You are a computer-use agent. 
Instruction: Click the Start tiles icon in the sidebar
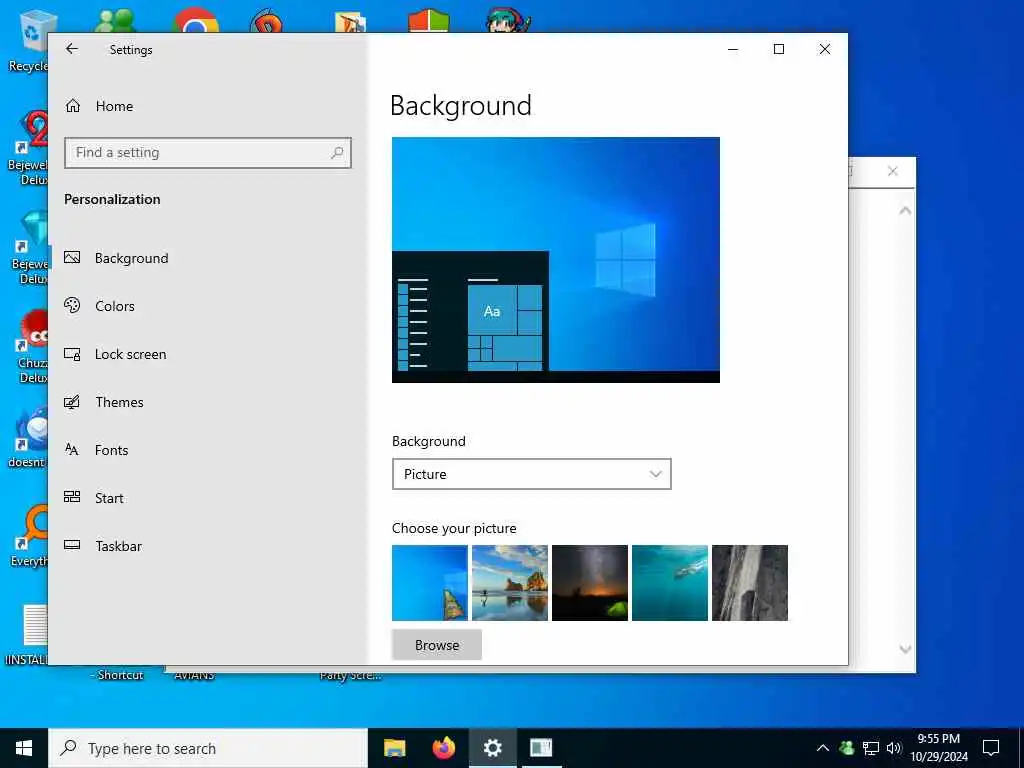72,497
